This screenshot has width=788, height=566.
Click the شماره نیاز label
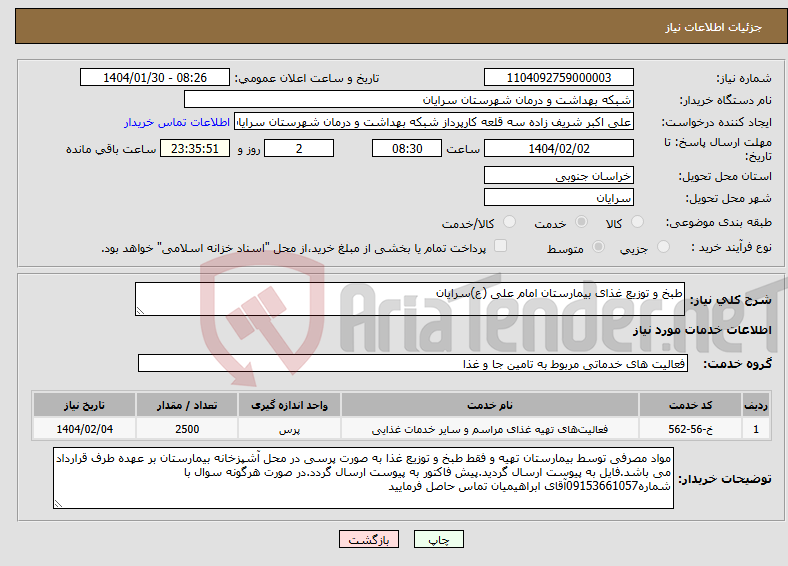coord(743,78)
